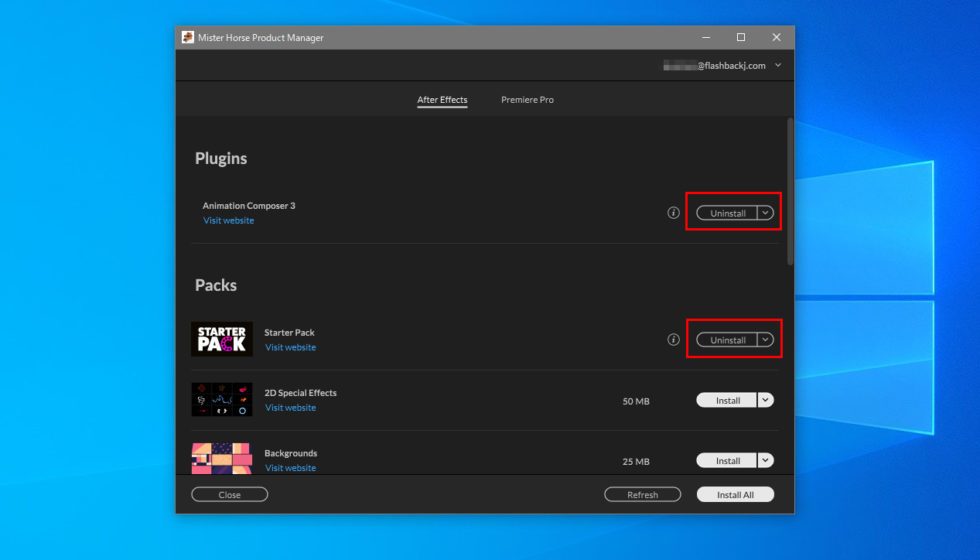
Task: Expand the Starter Pack uninstall dropdown arrow
Action: click(765, 340)
